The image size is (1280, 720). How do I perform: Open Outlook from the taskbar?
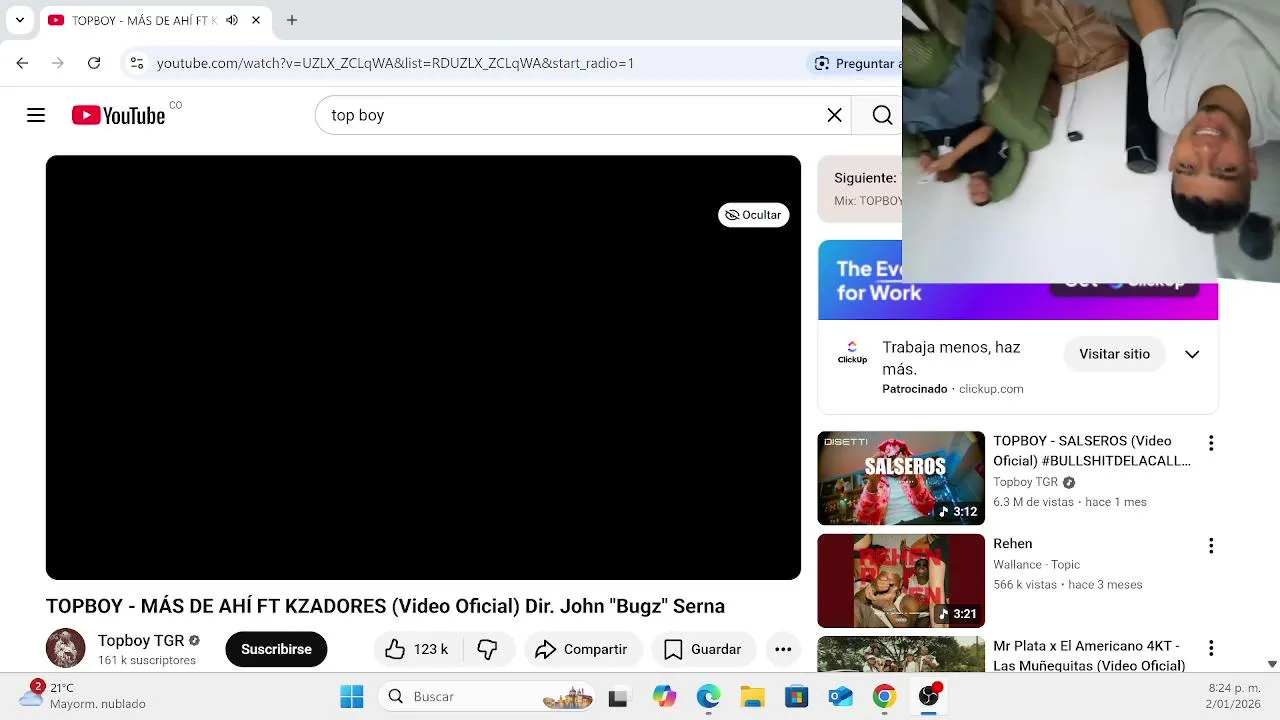840,697
